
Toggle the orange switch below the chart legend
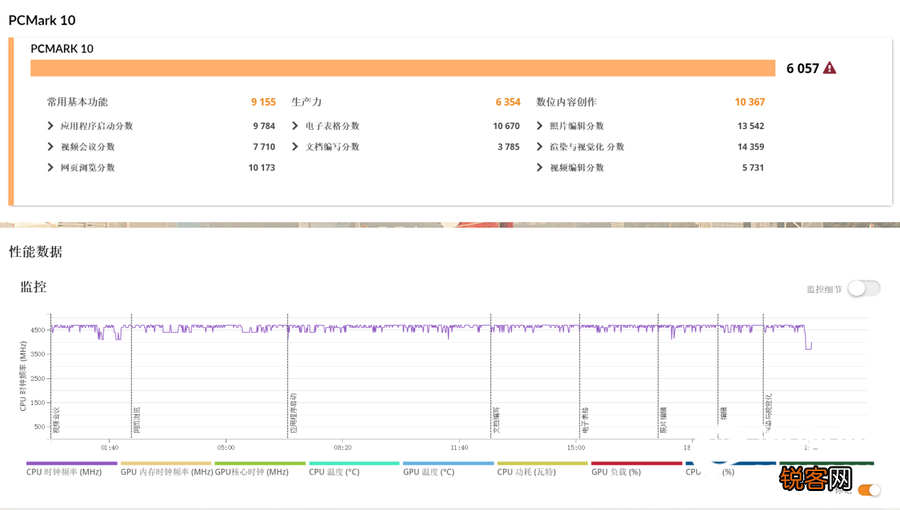(x=869, y=490)
